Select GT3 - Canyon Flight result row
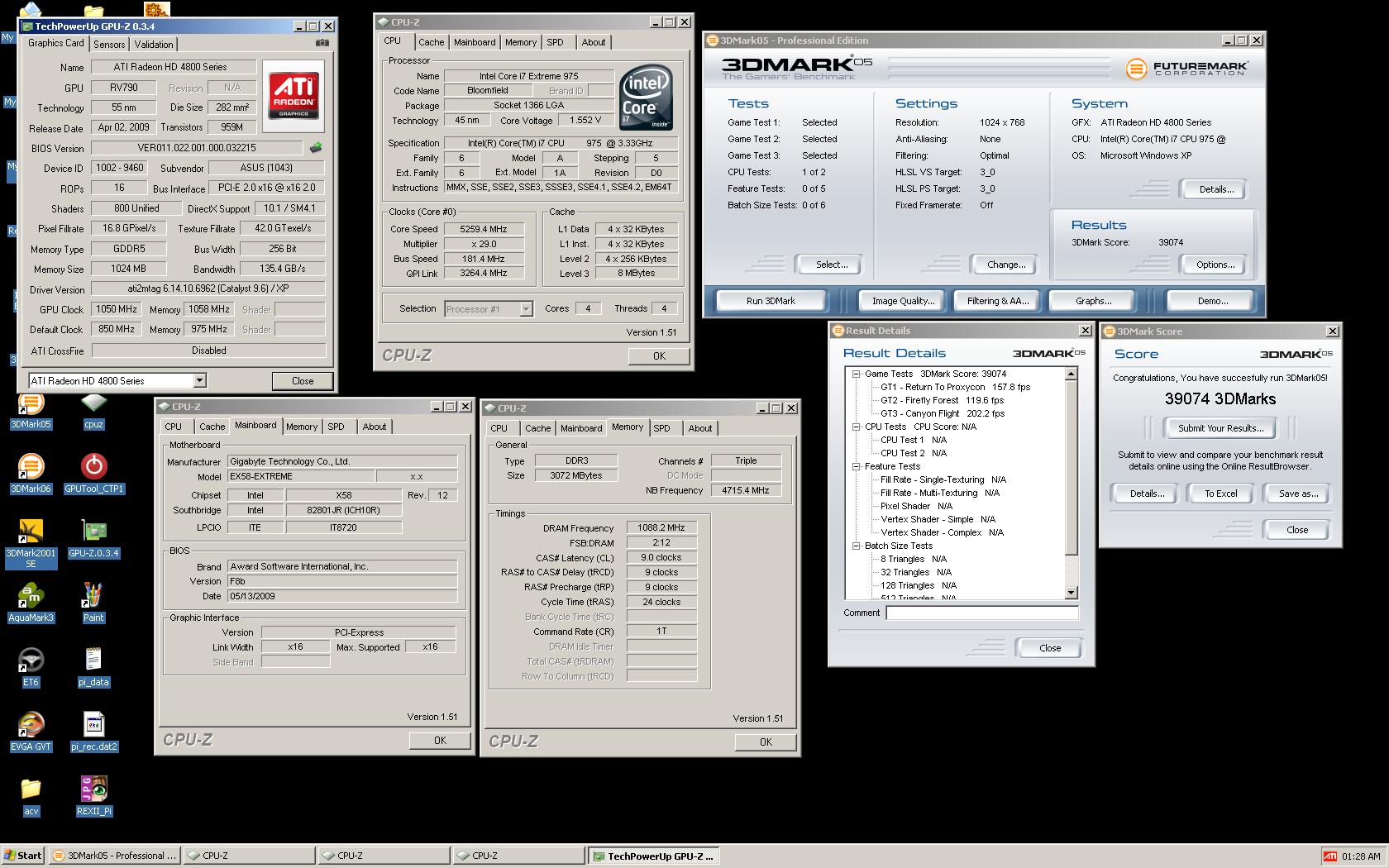Image resolution: width=1389 pixels, height=868 pixels. pyautogui.click(x=943, y=413)
